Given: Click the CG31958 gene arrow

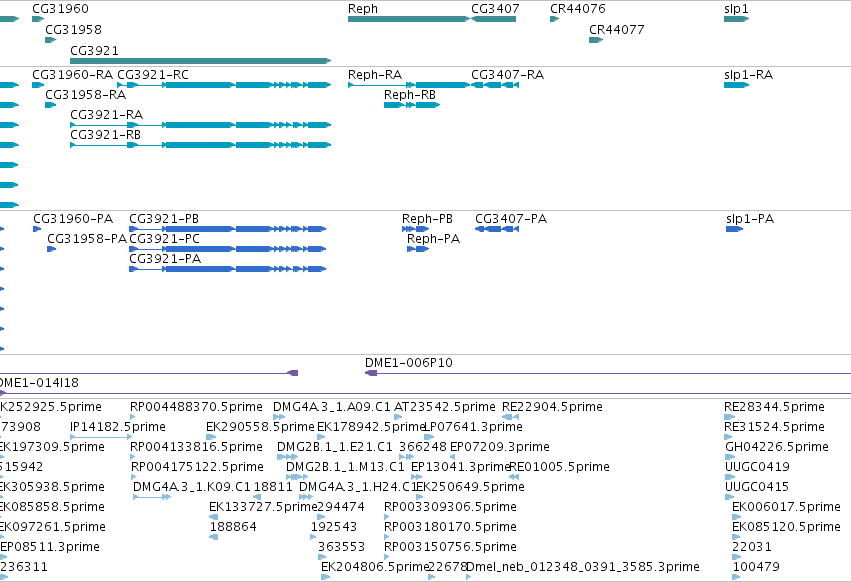Looking at the screenshot, I should (x=50, y=40).
